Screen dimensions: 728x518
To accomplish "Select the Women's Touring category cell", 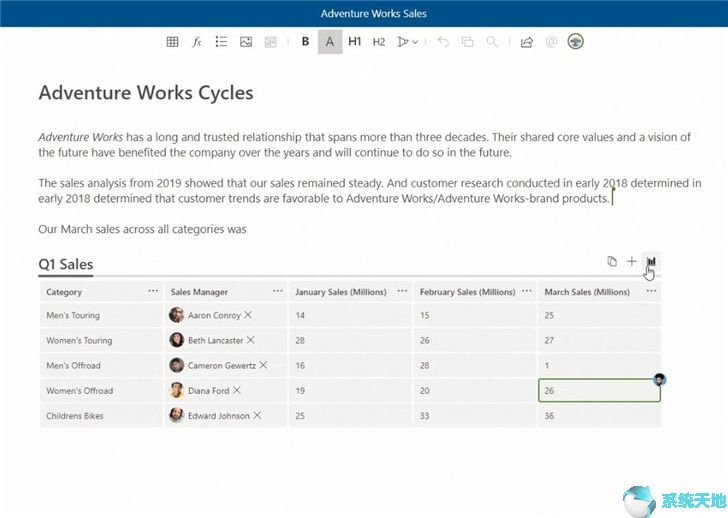I will point(101,340).
